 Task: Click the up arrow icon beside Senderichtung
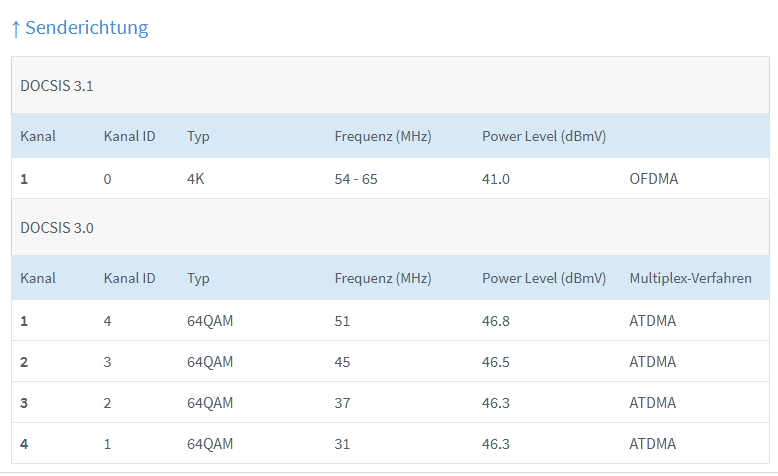(15, 29)
